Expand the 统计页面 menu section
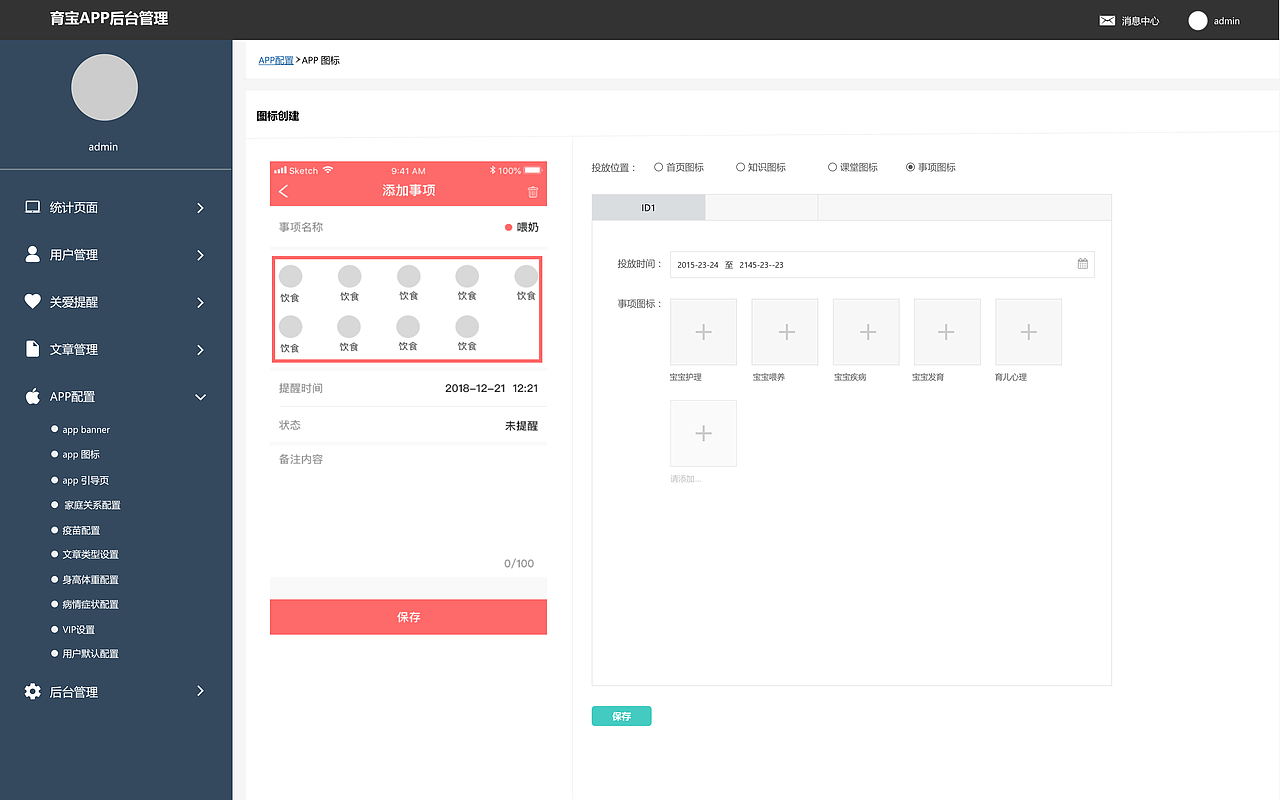The width and height of the screenshot is (1280, 800). (x=200, y=207)
